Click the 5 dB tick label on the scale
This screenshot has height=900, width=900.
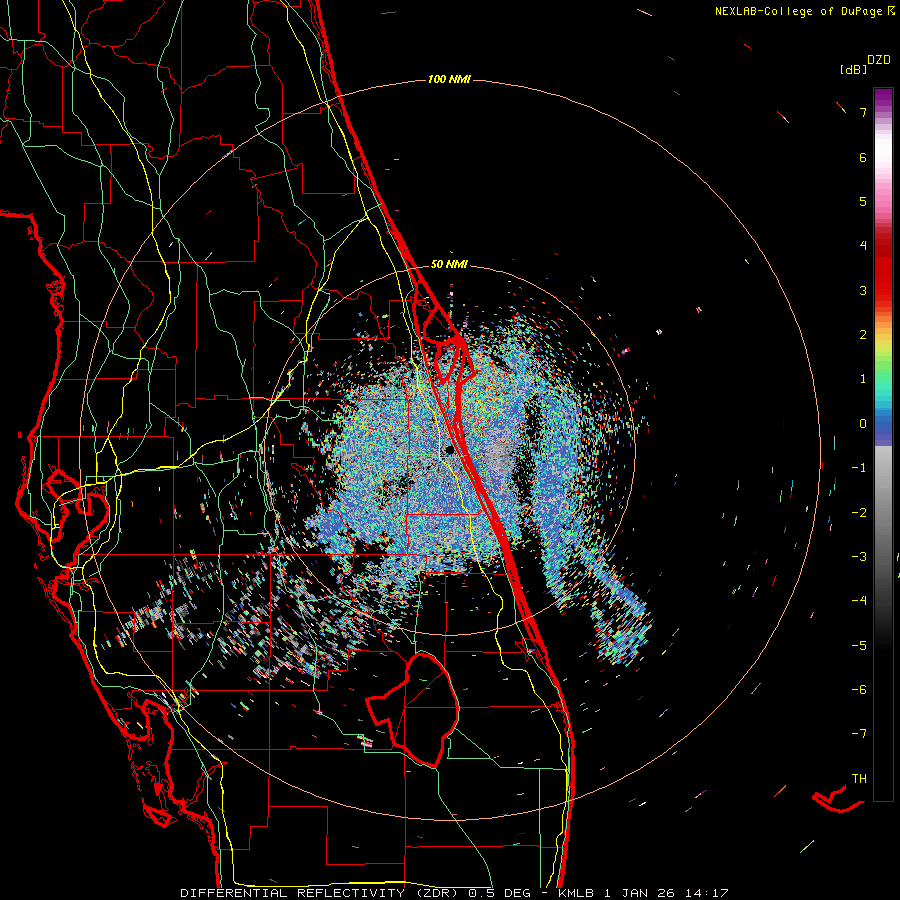tap(863, 201)
